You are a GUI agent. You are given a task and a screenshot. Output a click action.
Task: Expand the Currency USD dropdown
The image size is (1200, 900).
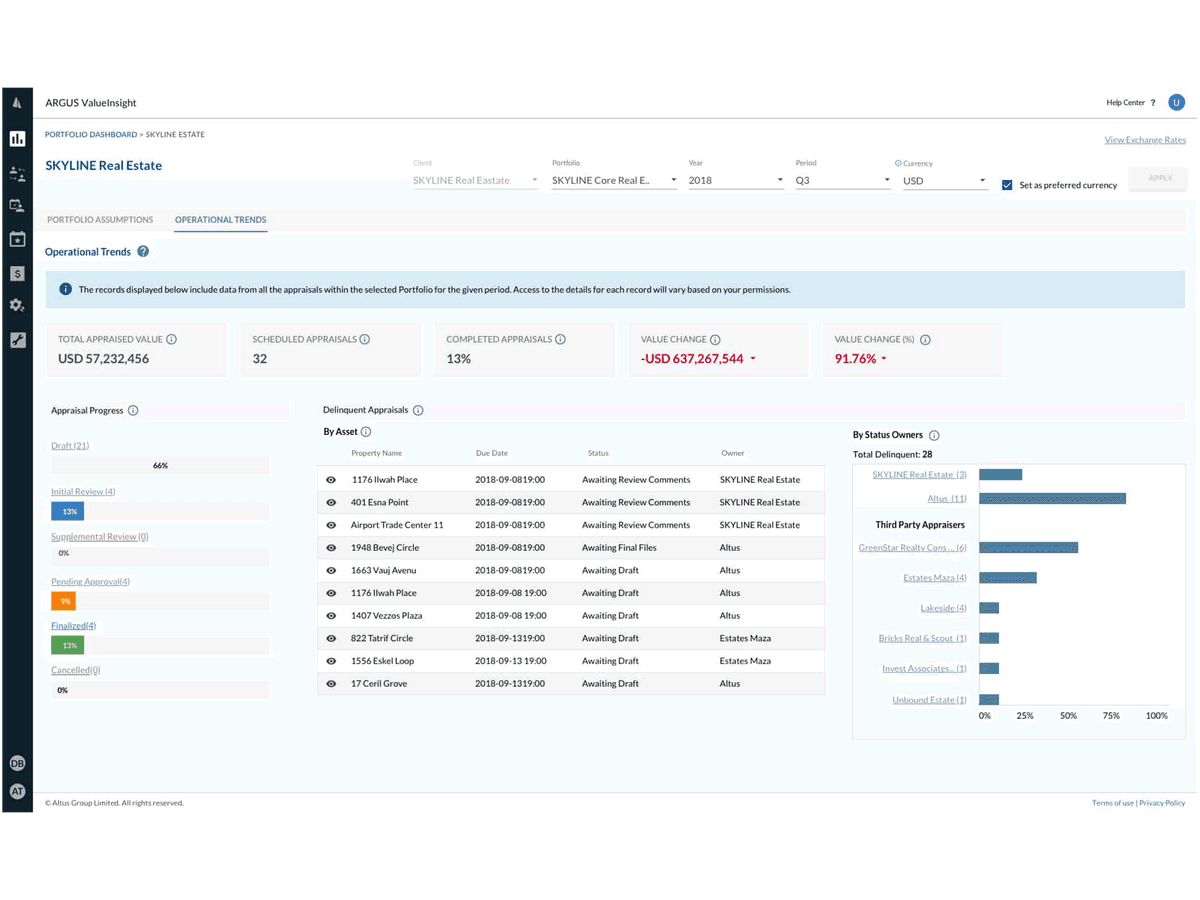[941, 179]
